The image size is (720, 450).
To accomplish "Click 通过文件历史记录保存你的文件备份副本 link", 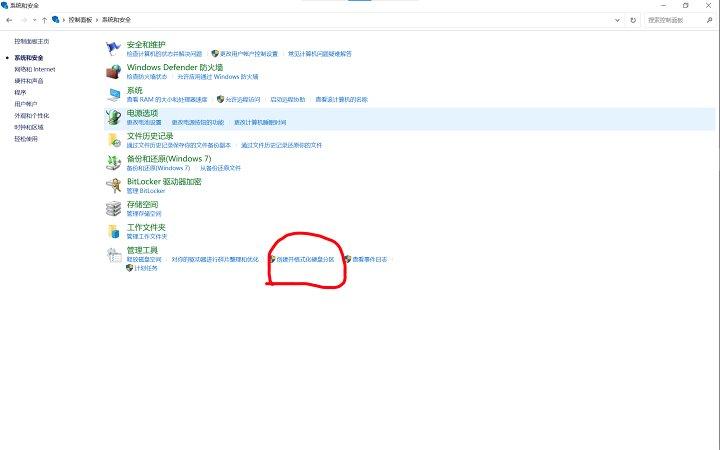I will [179, 146].
